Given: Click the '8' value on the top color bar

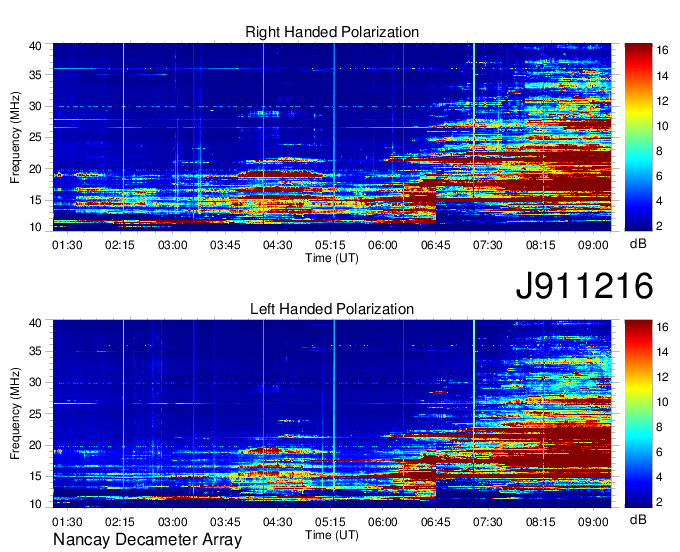Looking at the screenshot, I should click(659, 151).
